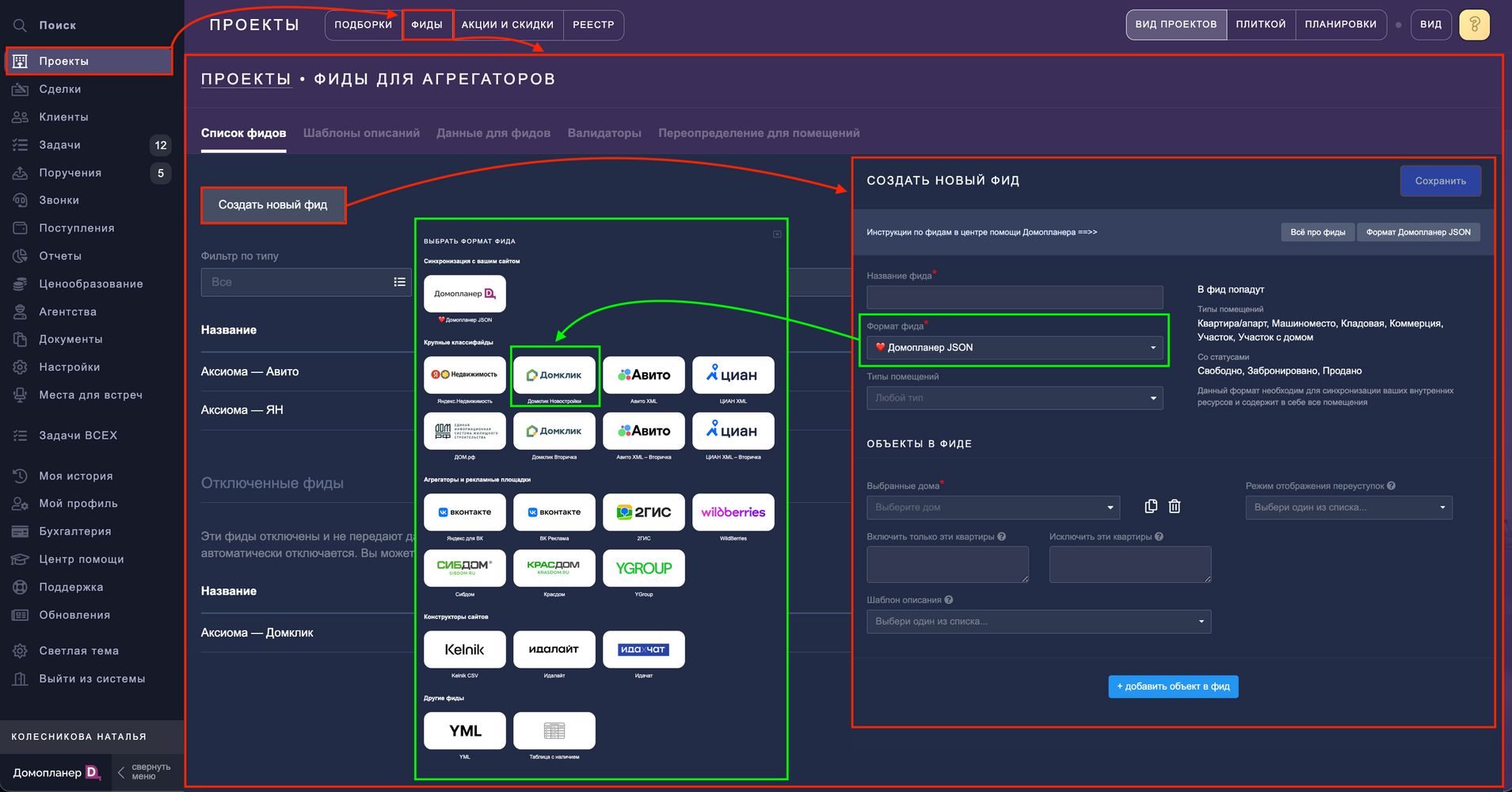Click the Название фида input field

[x=1014, y=298]
